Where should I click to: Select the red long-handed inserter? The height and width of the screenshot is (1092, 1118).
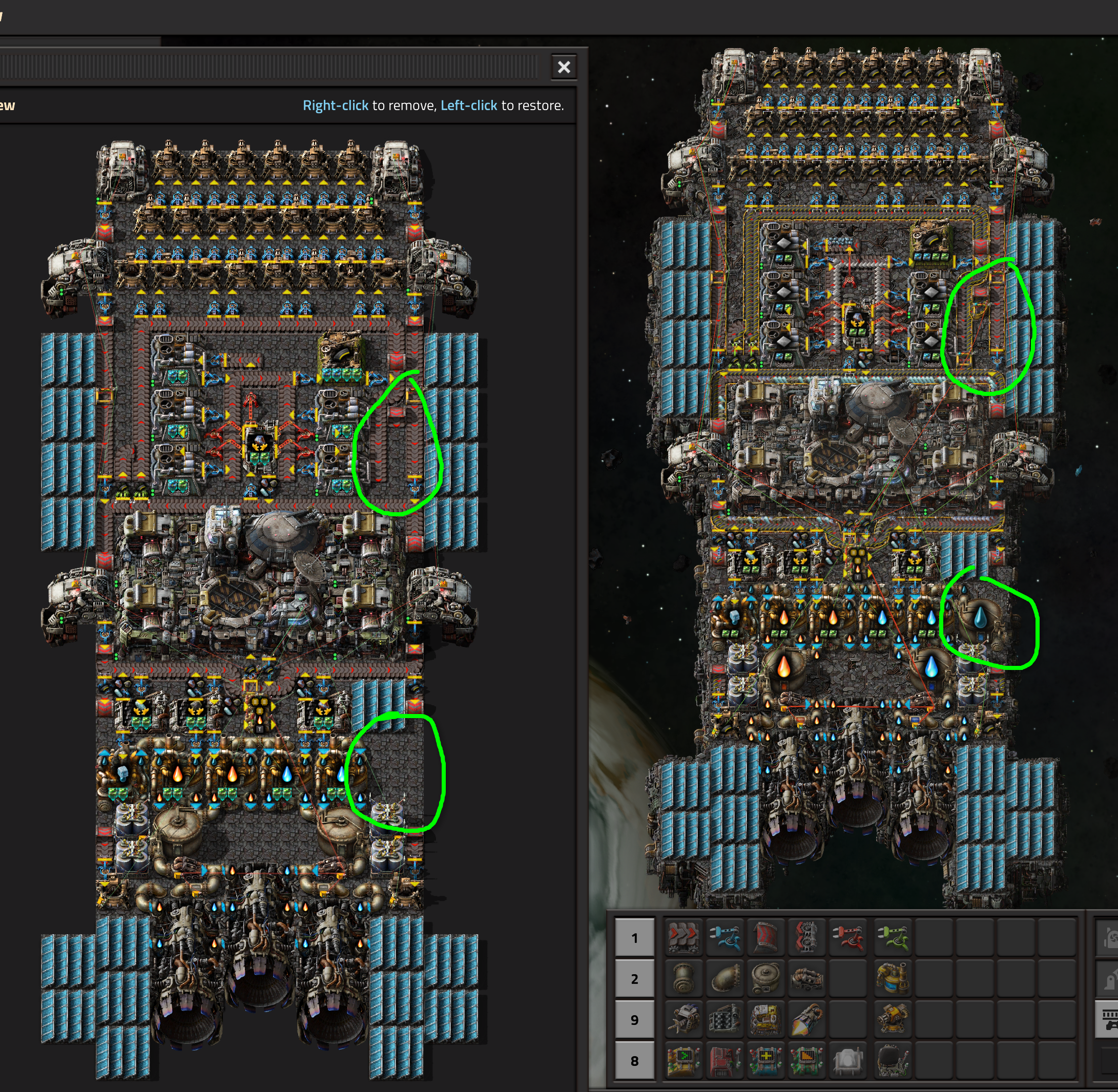(848, 938)
